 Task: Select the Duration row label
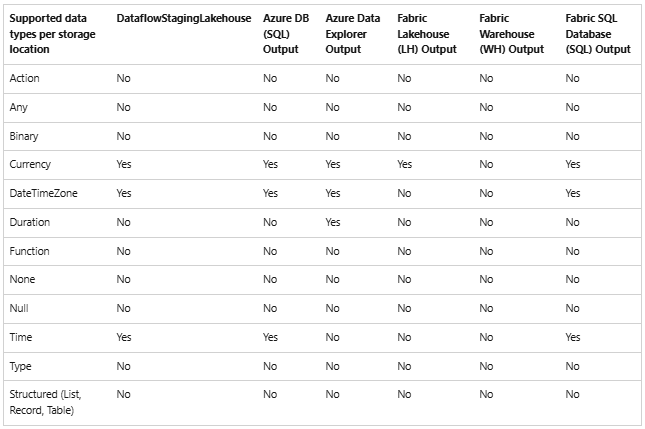(x=30, y=222)
